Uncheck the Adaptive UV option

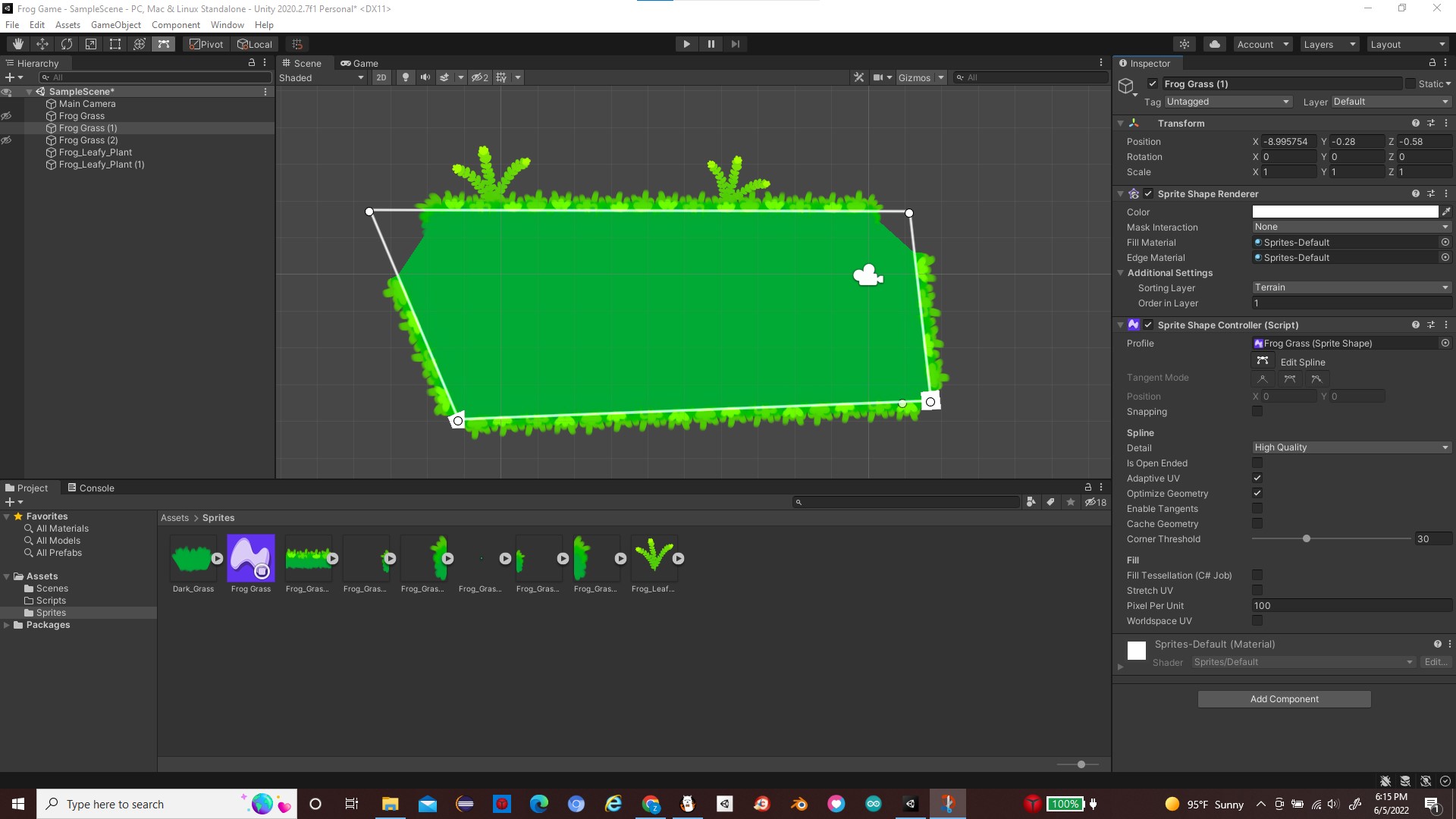(1257, 478)
